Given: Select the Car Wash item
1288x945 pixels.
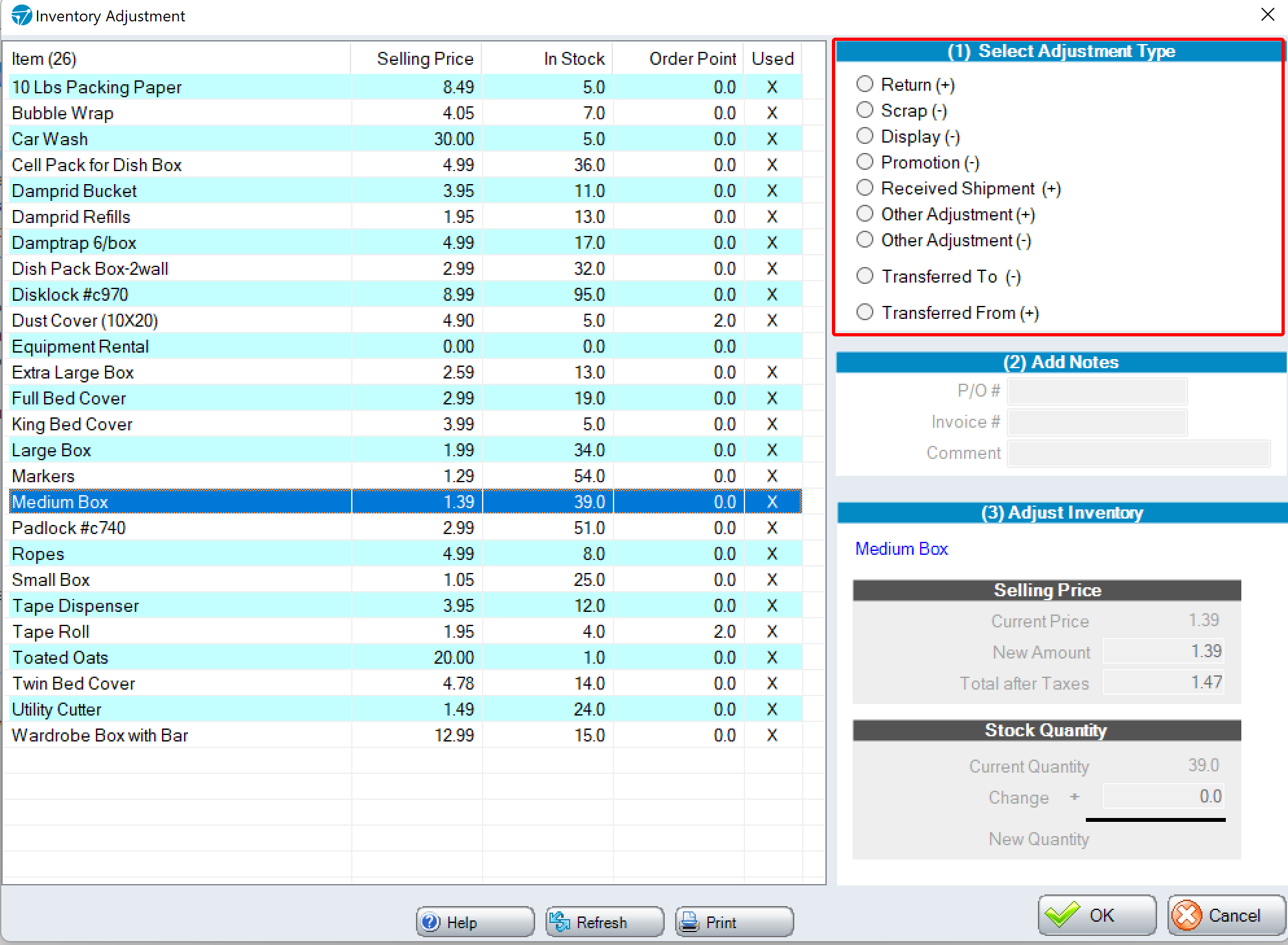Looking at the screenshot, I should click(406, 139).
